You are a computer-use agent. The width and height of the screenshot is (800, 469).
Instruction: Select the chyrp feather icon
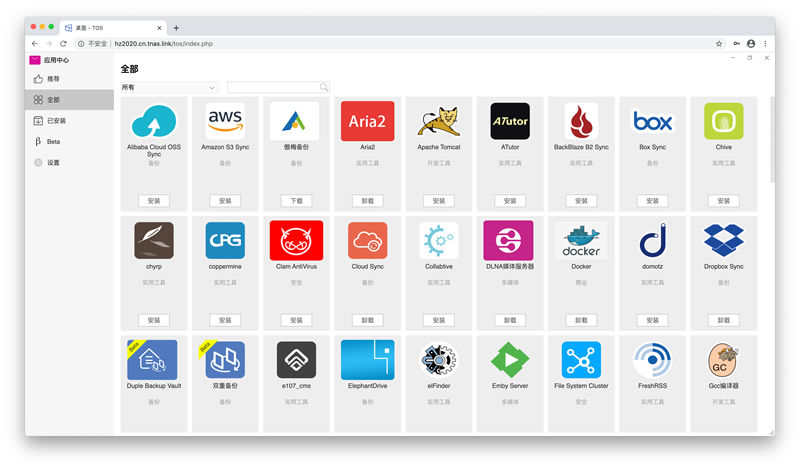(x=154, y=240)
